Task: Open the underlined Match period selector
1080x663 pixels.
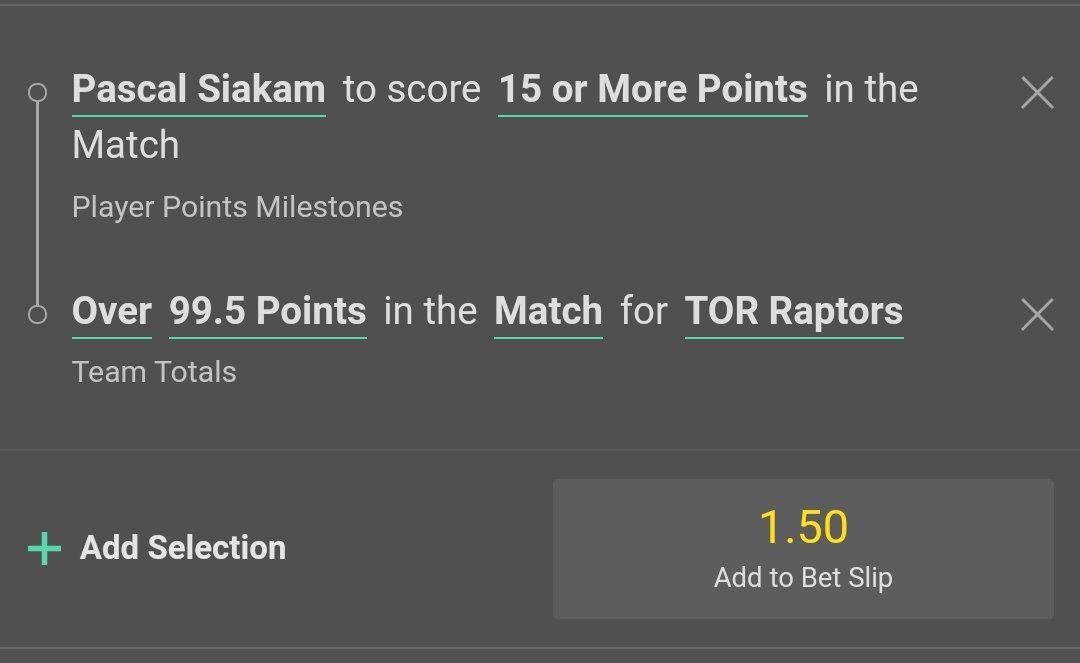Action: click(x=548, y=312)
